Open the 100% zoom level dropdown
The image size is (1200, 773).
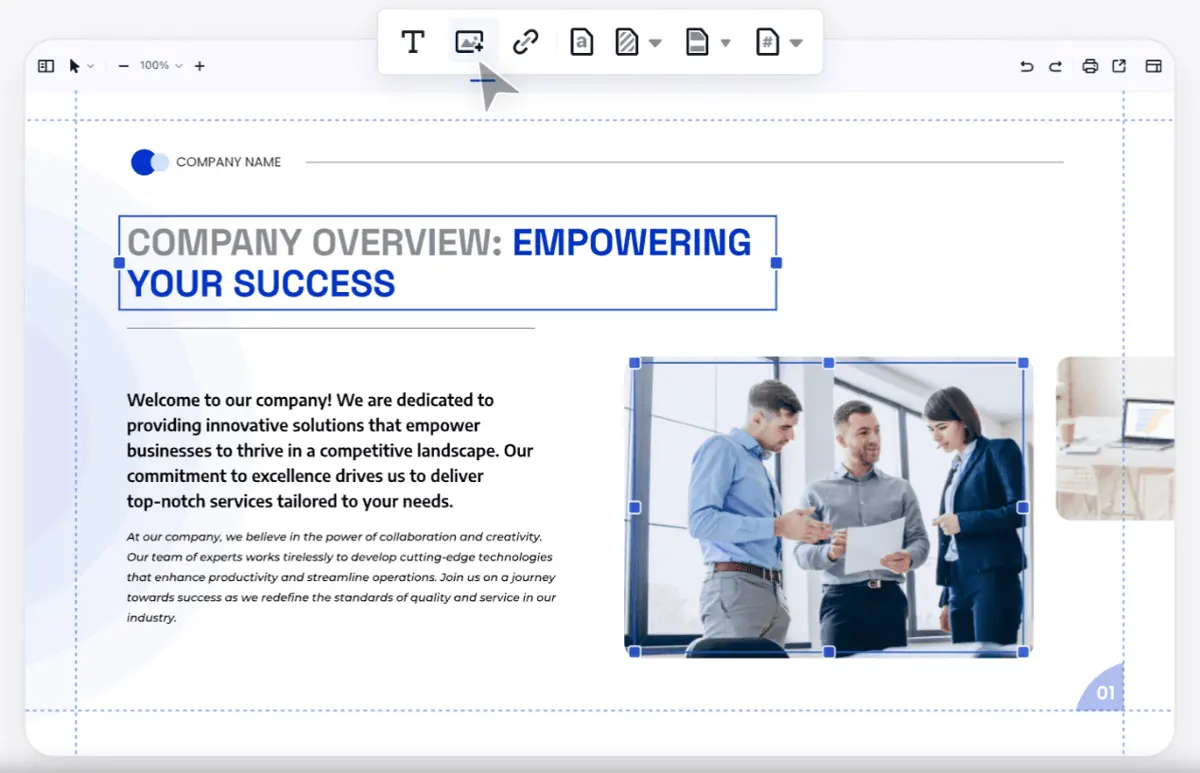pos(161,65)
